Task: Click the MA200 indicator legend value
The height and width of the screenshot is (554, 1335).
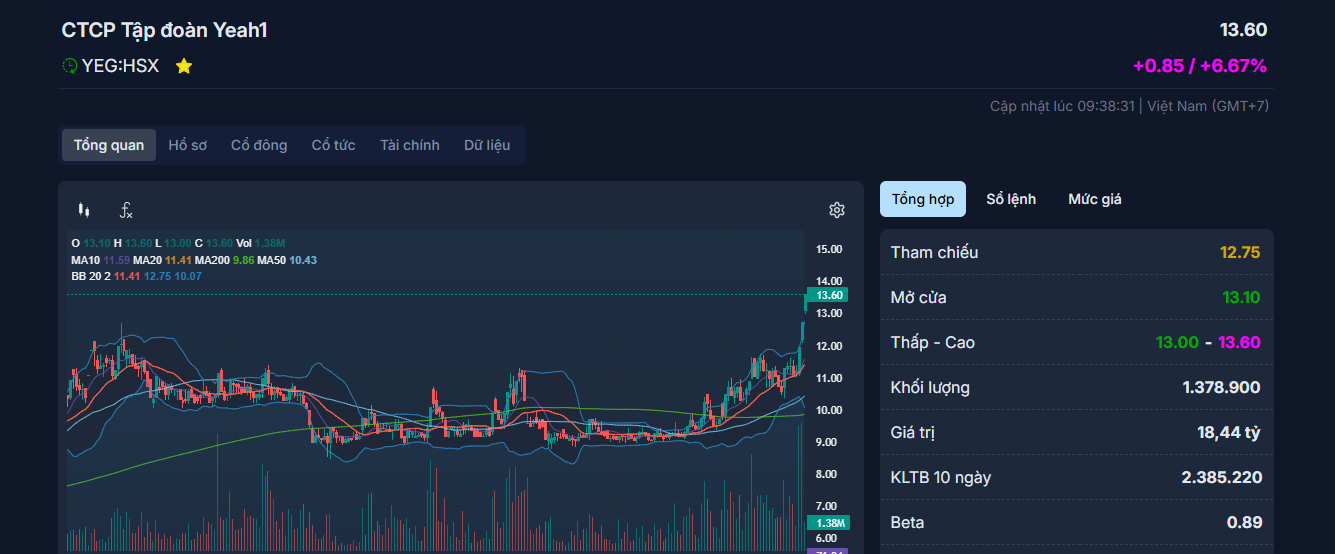Action: pos(243,260)
